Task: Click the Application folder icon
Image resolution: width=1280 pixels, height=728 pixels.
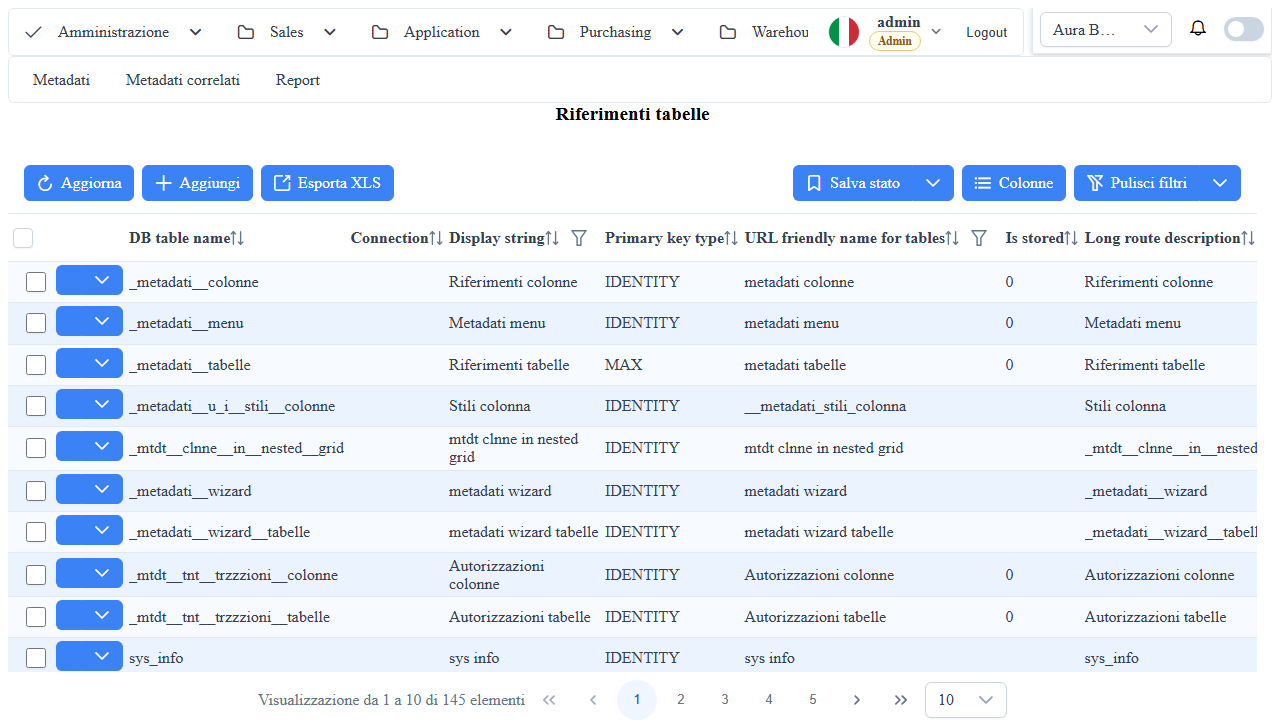Action: [x=380, y=32]
